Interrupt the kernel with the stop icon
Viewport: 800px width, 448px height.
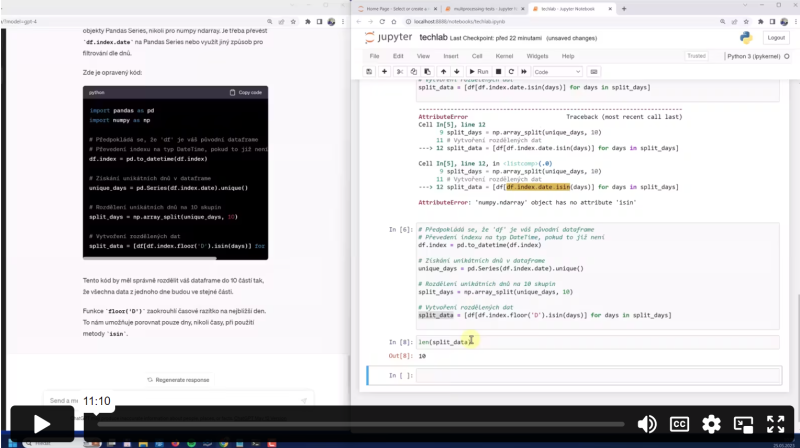(498, 72)
